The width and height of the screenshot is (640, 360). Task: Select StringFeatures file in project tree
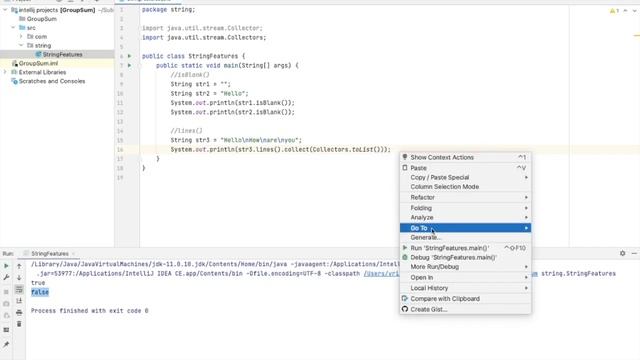tap(62, 54)
